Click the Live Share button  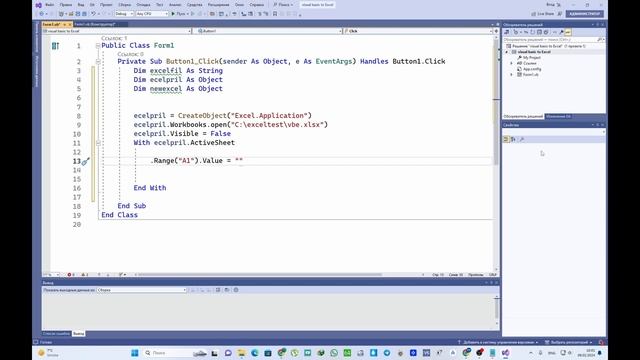(543, 14)
